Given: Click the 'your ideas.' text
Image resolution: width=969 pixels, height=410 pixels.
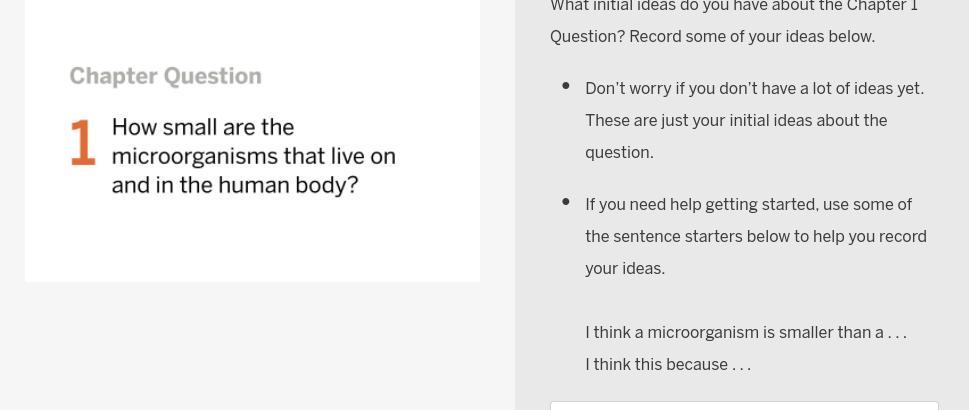Looking at the screenshot, I should [x=625, y=269].
